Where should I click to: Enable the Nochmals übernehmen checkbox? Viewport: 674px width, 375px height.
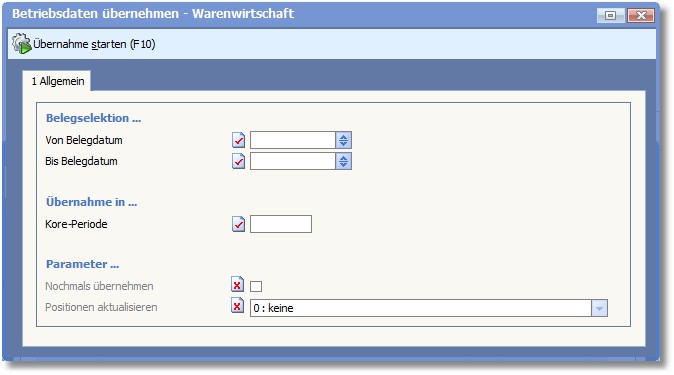[256, 286]
